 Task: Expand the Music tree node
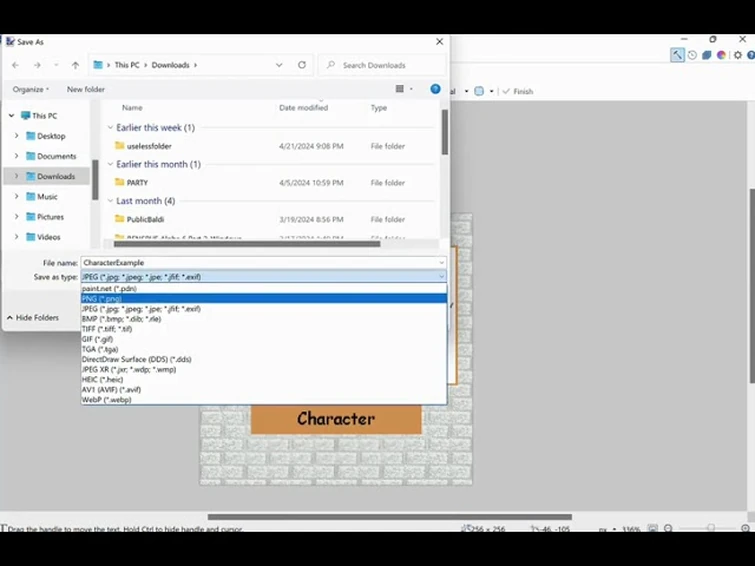[16, 197]
